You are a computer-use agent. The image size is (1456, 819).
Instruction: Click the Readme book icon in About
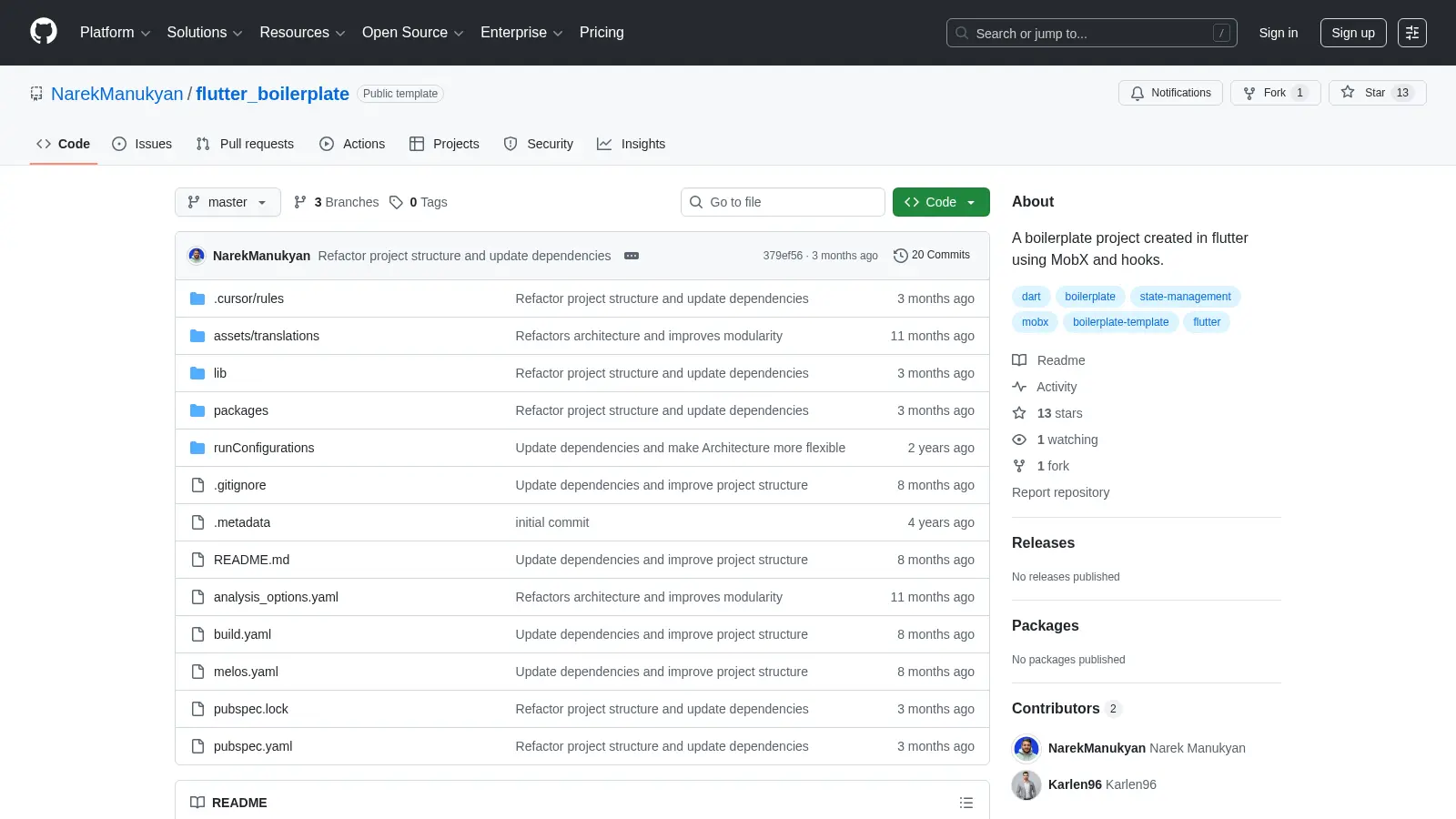[1019, 360]
